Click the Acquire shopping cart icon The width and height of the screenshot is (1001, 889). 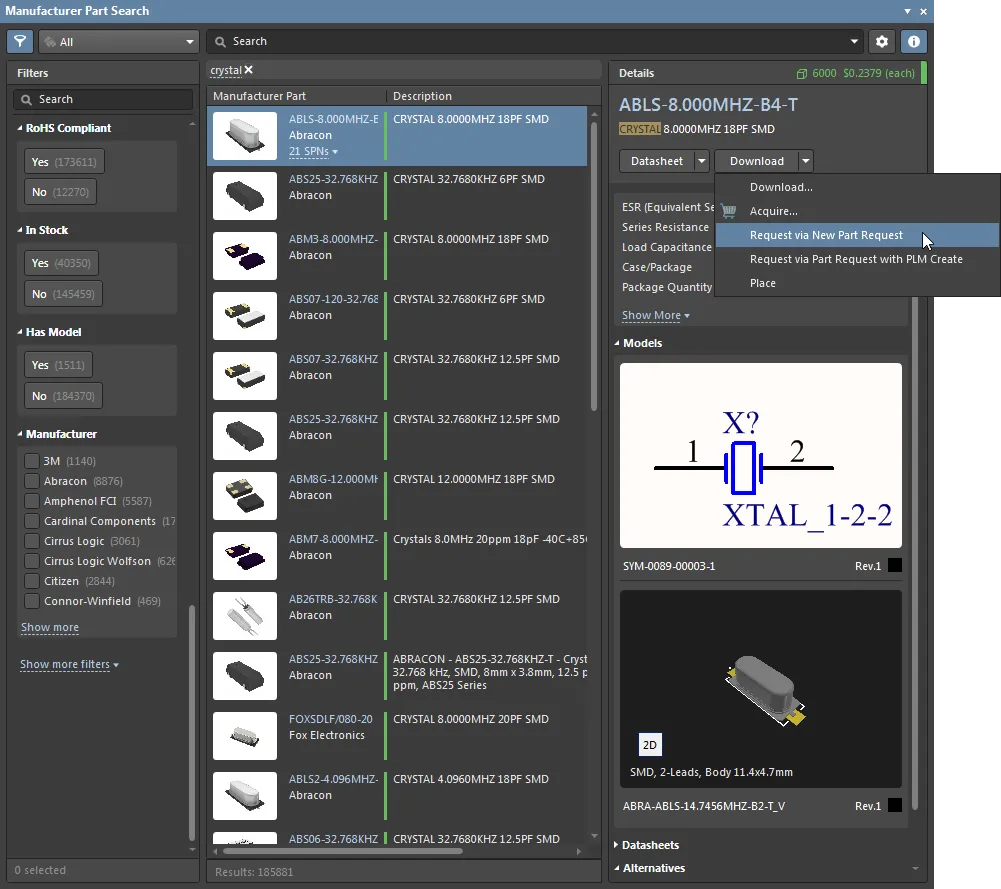(728, 211)
